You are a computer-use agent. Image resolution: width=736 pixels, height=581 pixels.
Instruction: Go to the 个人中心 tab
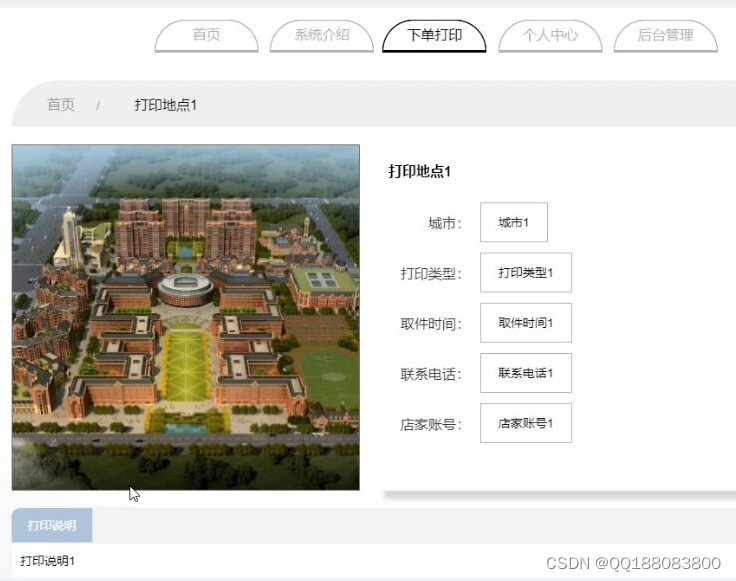tap(550, 36)
